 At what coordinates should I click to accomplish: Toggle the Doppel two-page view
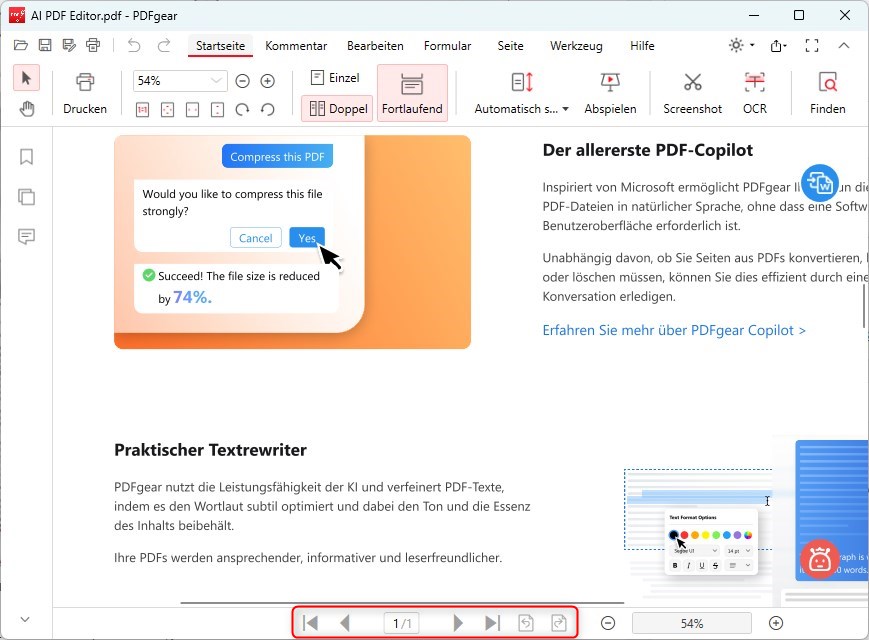coord(338,109)
